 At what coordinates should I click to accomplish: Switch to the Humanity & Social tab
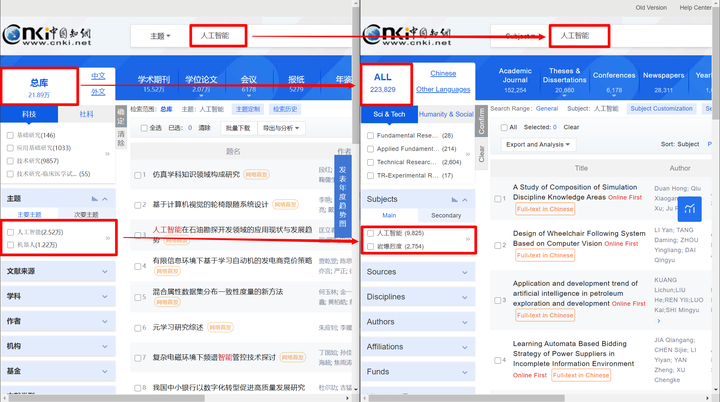pos(446,114)
